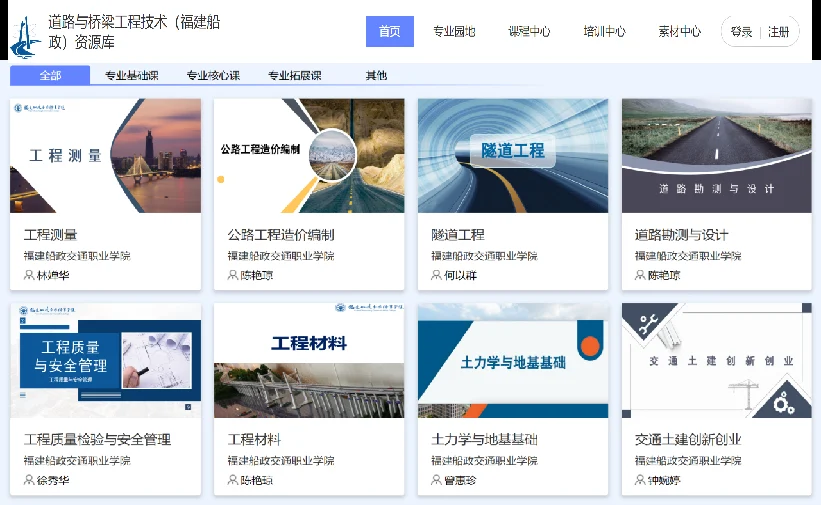Image resolution: width=821 pixels, height=505 pixels.
Task: Click the school name under 交通土建创新创业
Action: [x=688, y=461]
